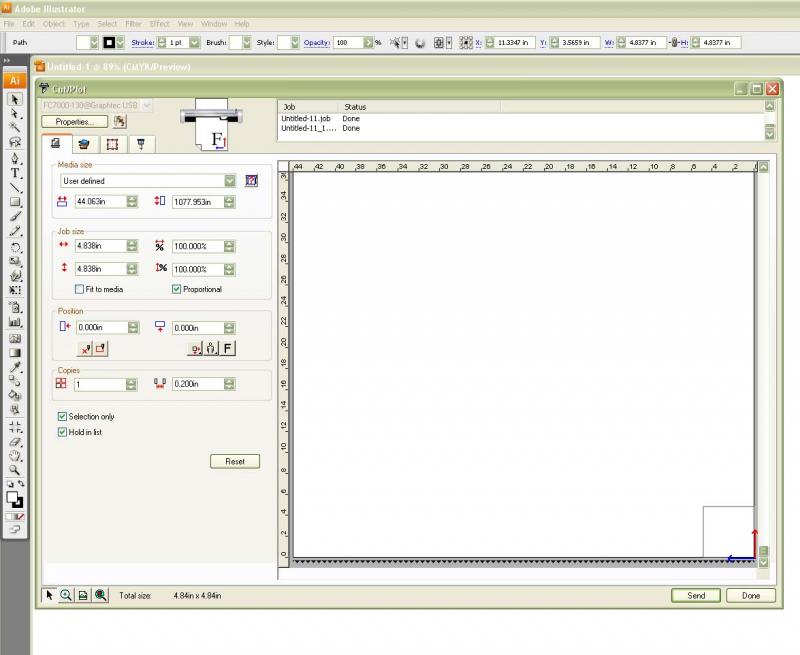The image size is (800, 655).
Task: Select the Eyedropper tool
Action: pos(15,367)
